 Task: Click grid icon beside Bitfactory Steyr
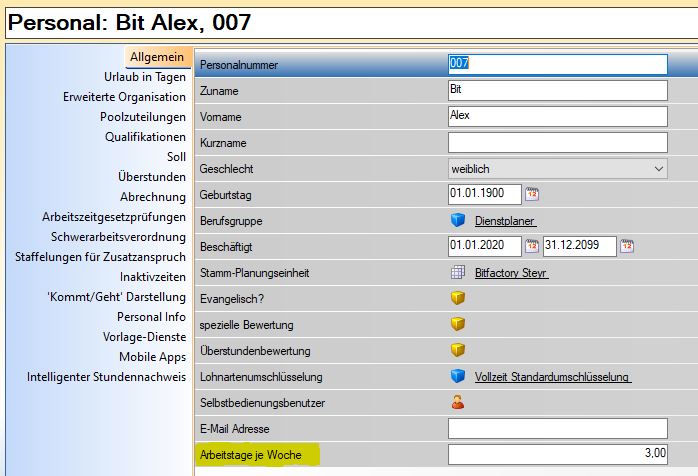click(x=458, y=272)
